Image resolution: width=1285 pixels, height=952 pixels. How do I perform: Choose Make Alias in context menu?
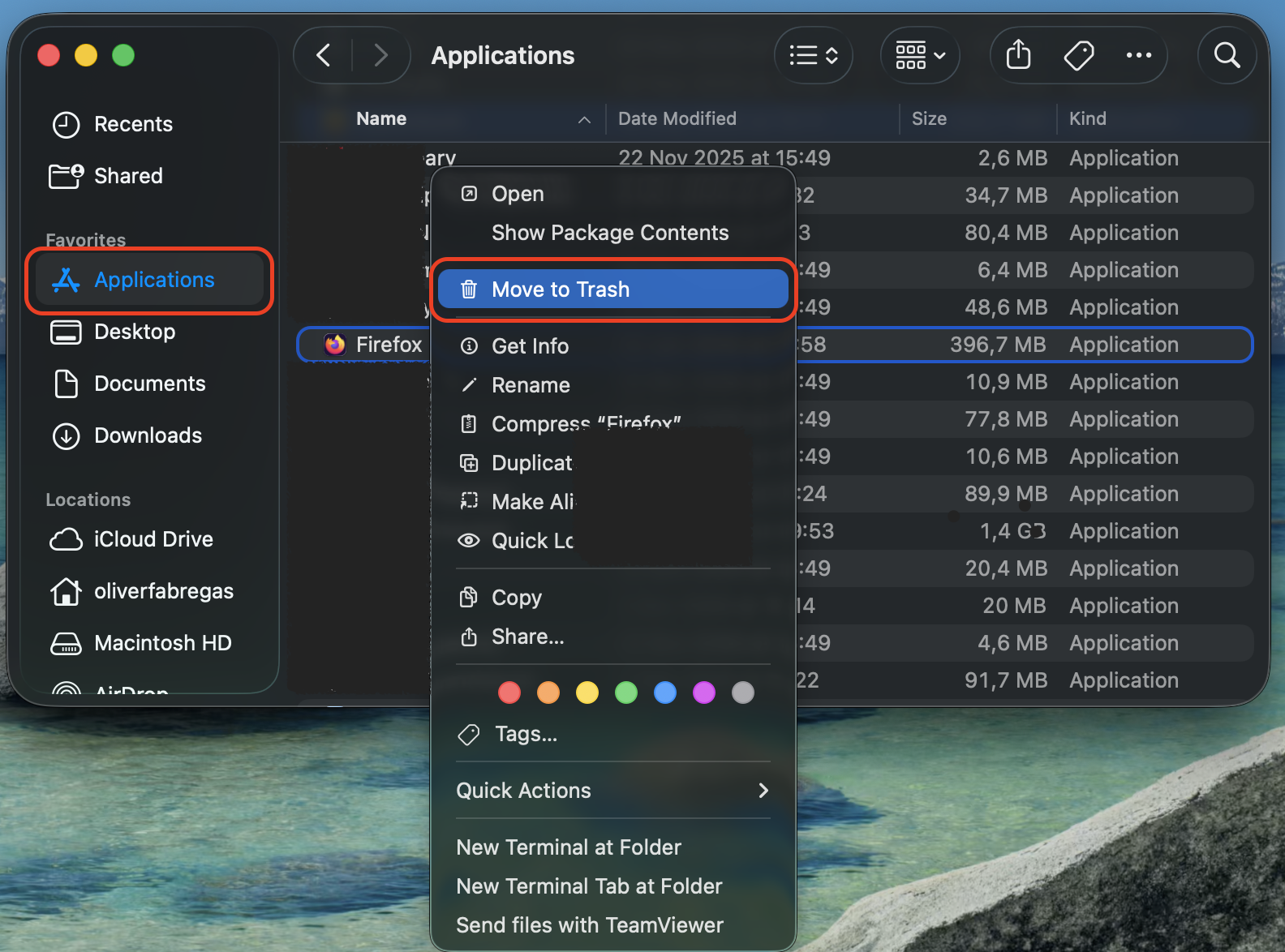(x=612, y=502)
